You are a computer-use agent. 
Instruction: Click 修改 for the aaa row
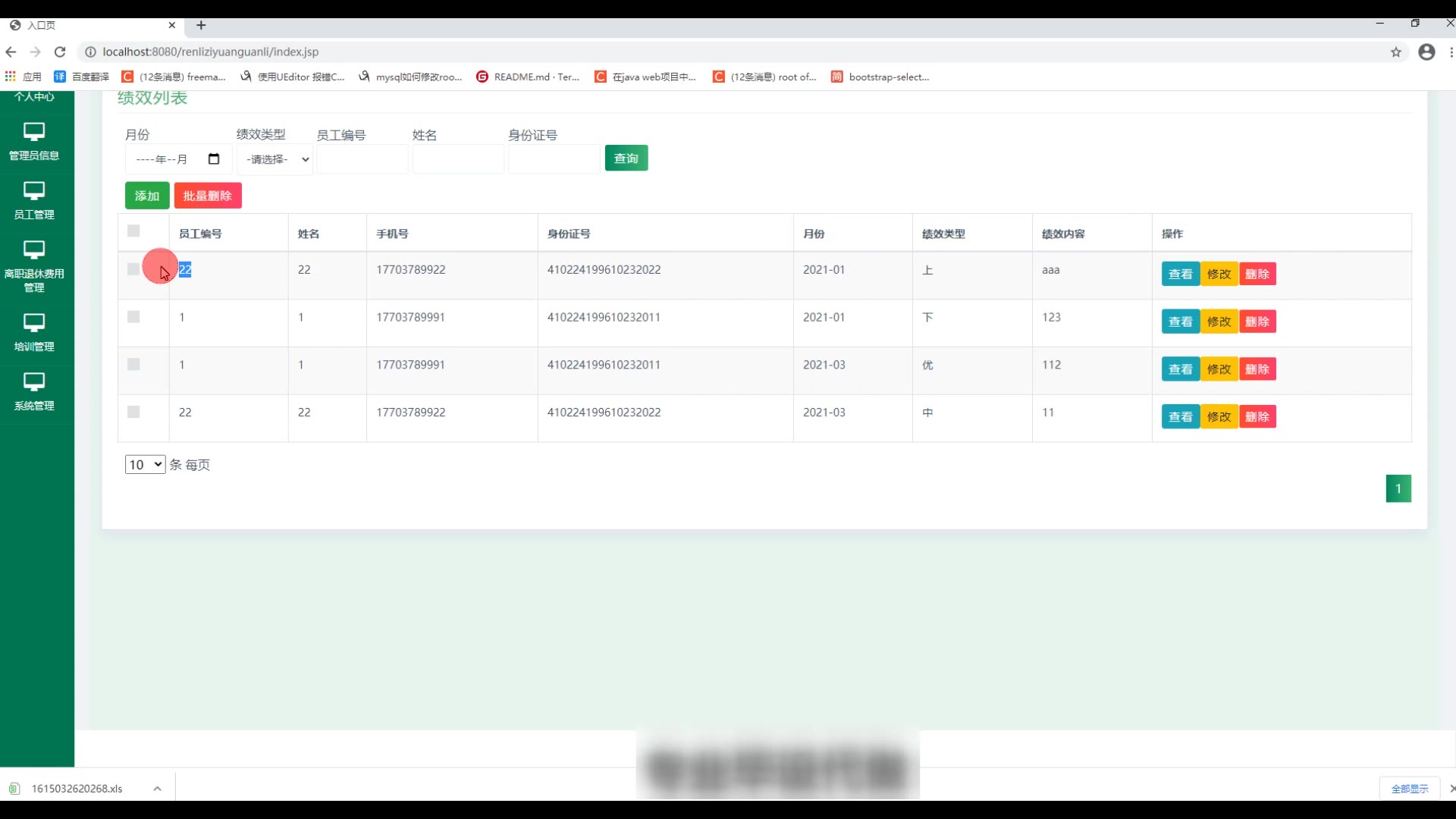pyautogui.click(x=1219, y=274)
